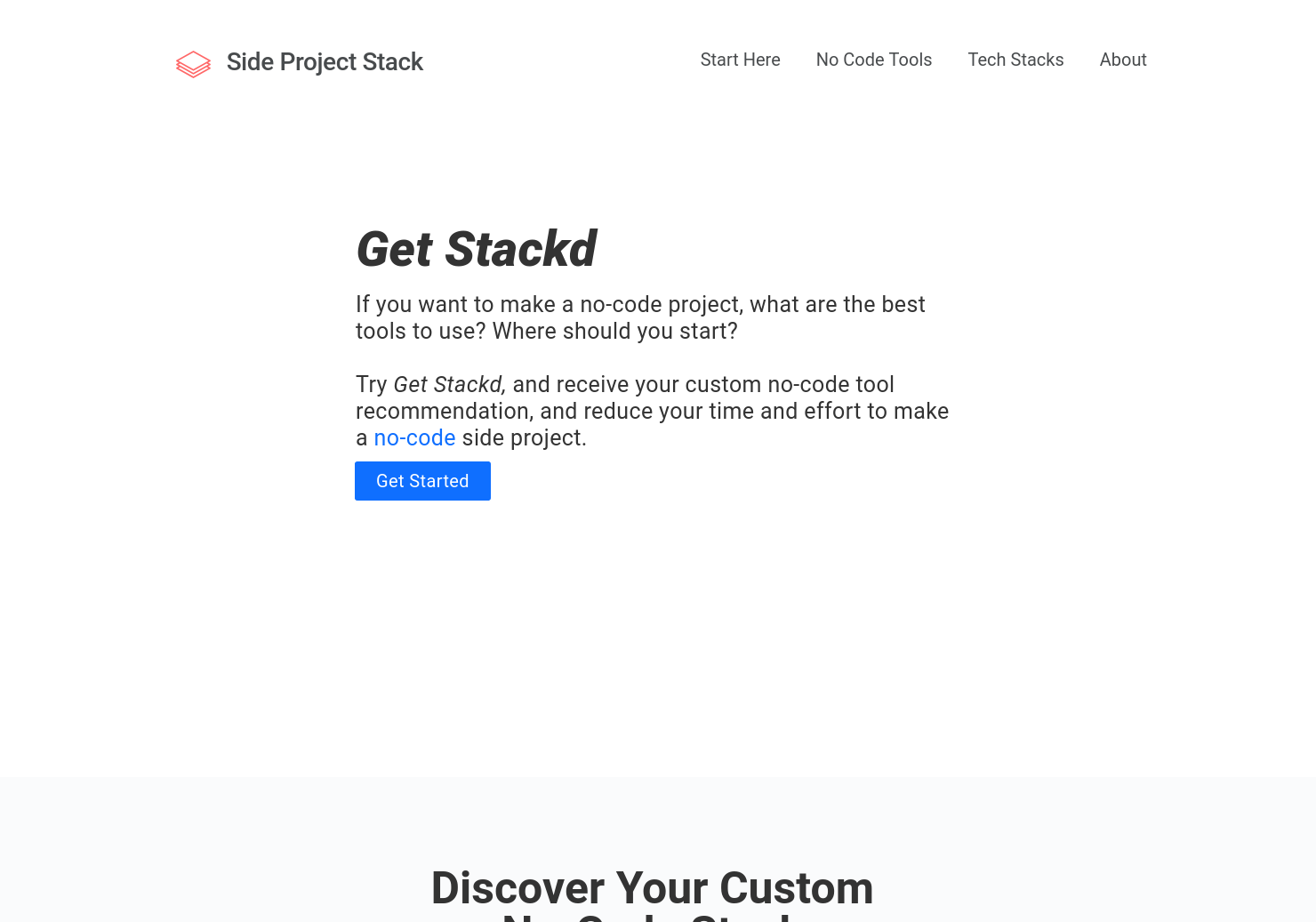Open the No Code Tools menu item
This screenshot has width=1316, height=922.
click(x=874, y=60)
